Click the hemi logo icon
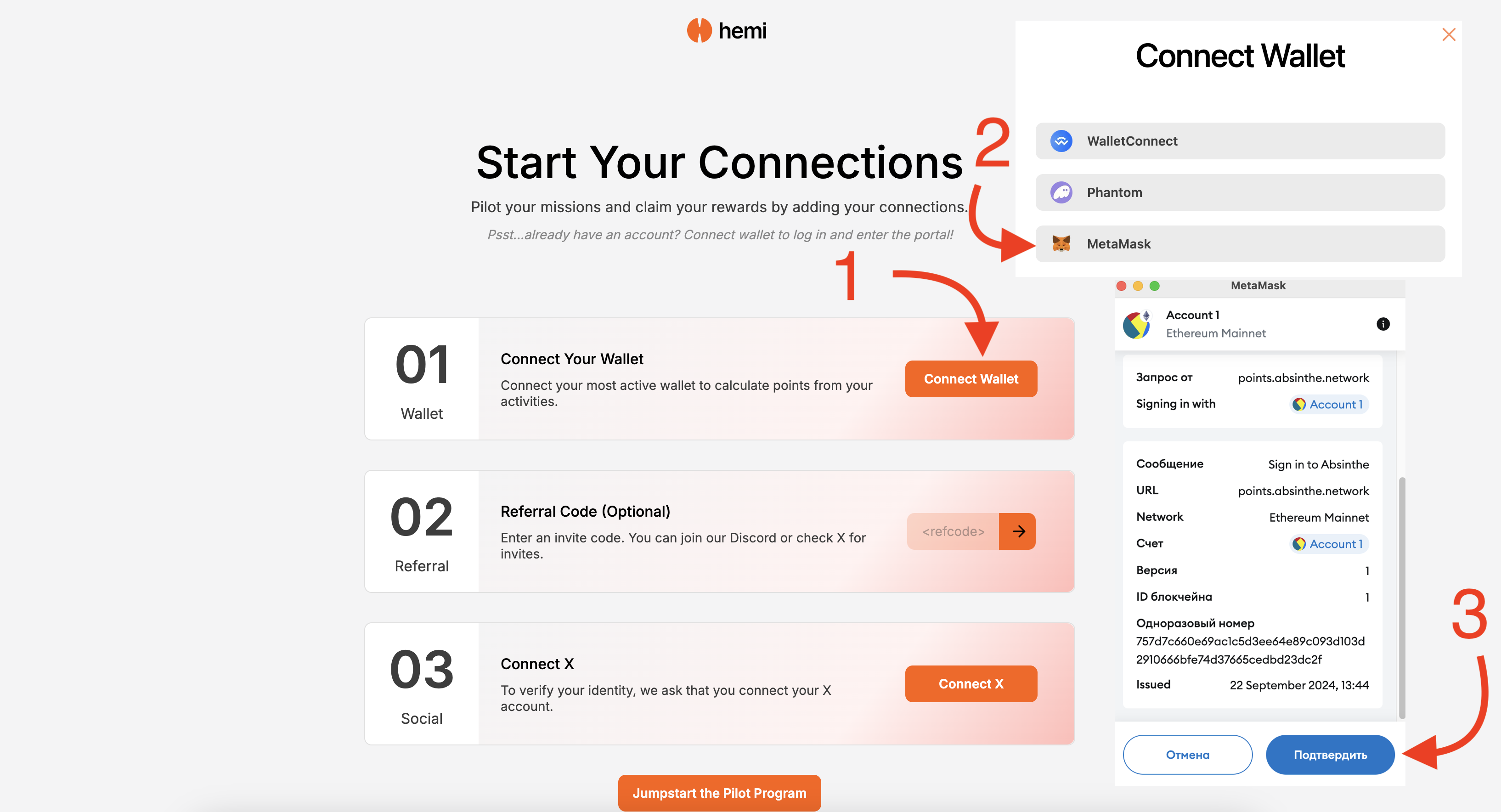The width and height of the screenshot is (1501, 812). (699, 30)
